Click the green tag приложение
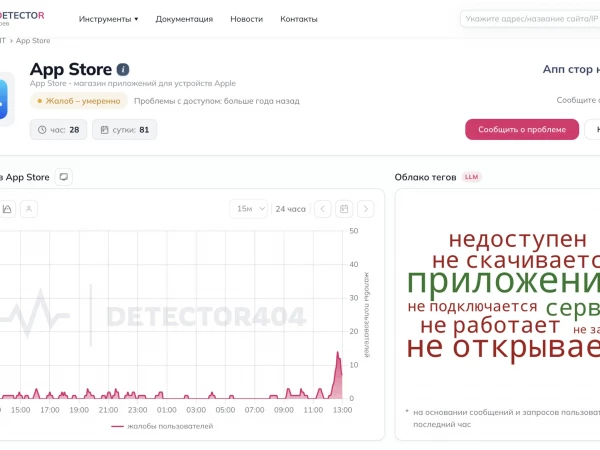 click(x=503, y=281)
